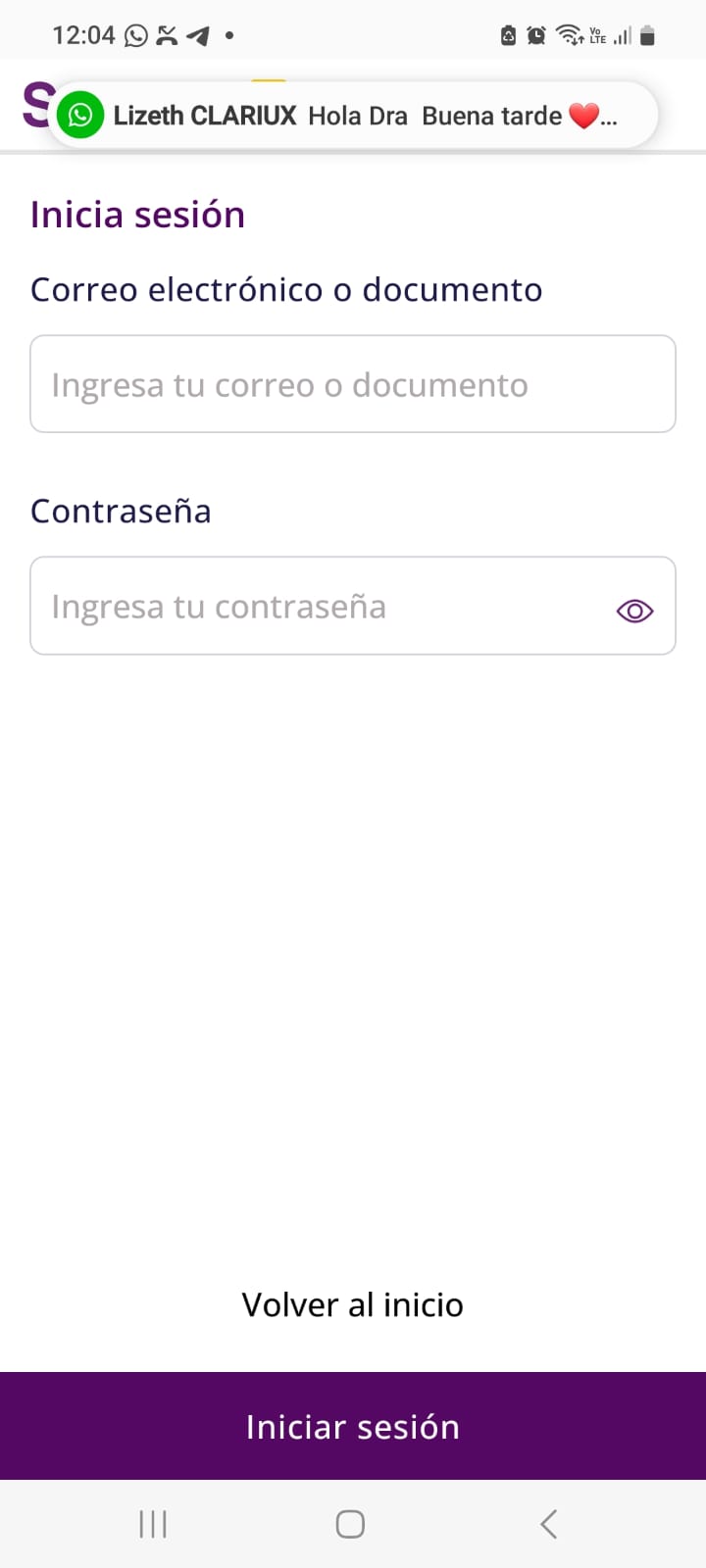Tap the 12:04 clock in status bar
Screen dimensions: 706x1568
[x=83, y=36]
